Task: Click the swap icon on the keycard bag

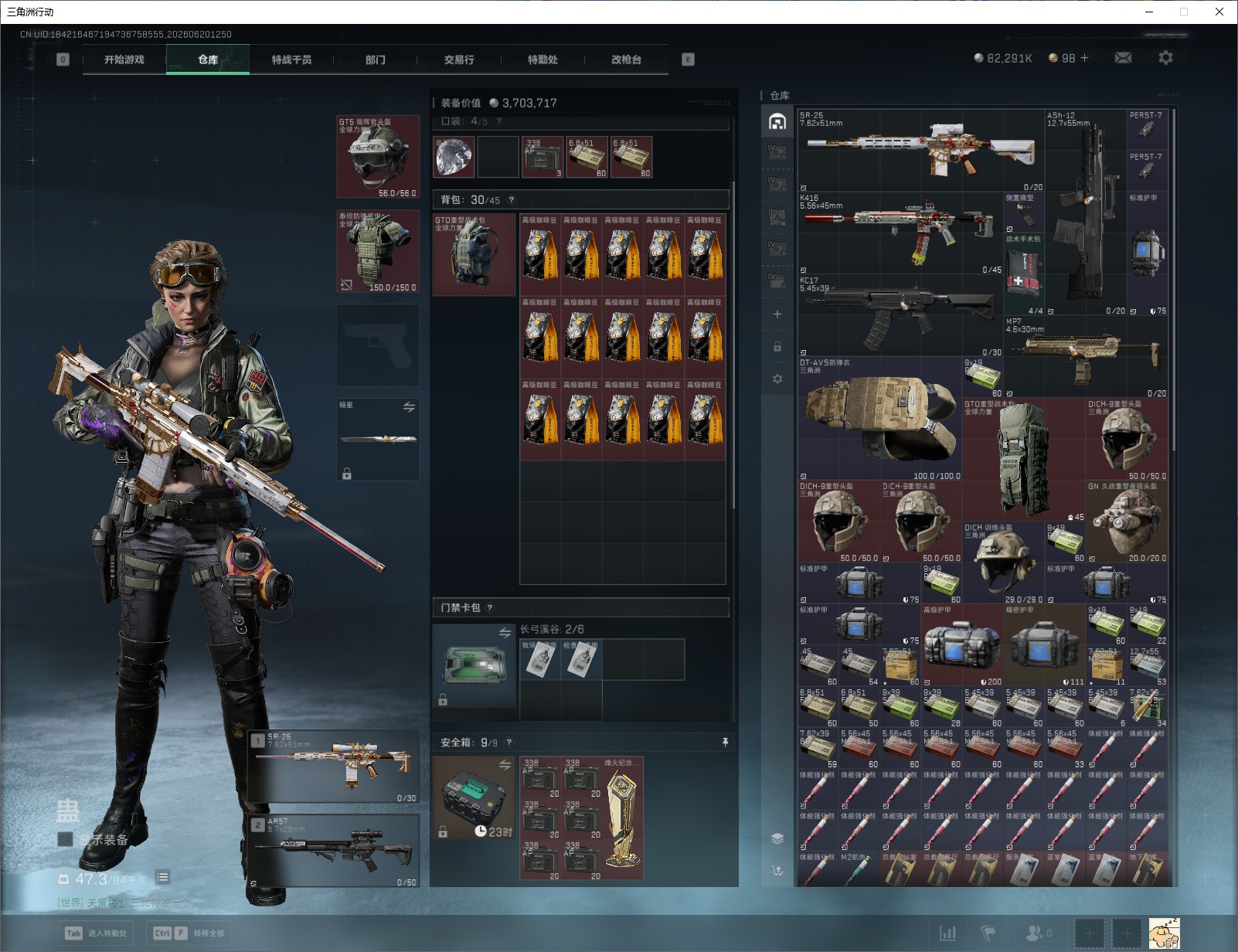Action: tap(505, 633)
